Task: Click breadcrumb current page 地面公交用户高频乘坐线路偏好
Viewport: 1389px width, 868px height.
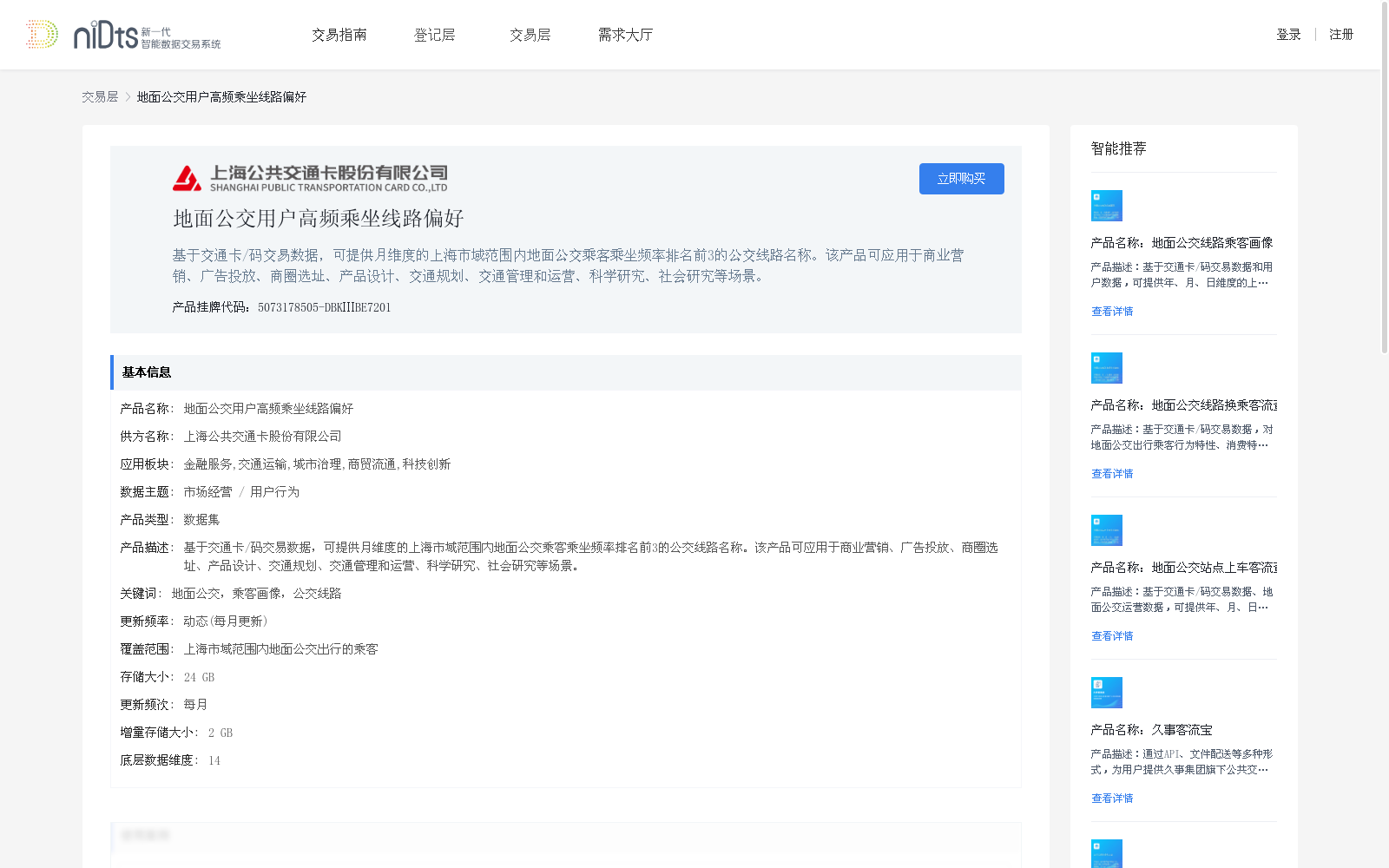Action: (x=221, y=97)
